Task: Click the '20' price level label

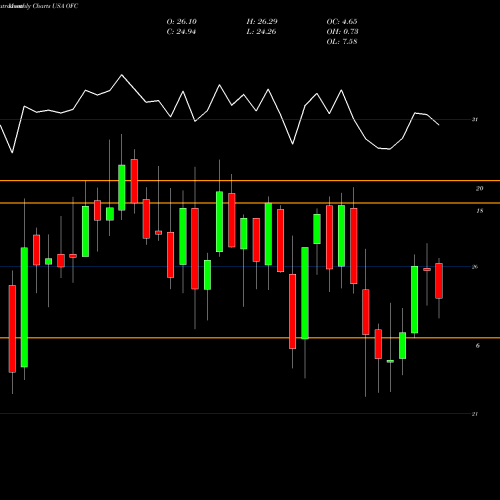Action: (479, 189)
